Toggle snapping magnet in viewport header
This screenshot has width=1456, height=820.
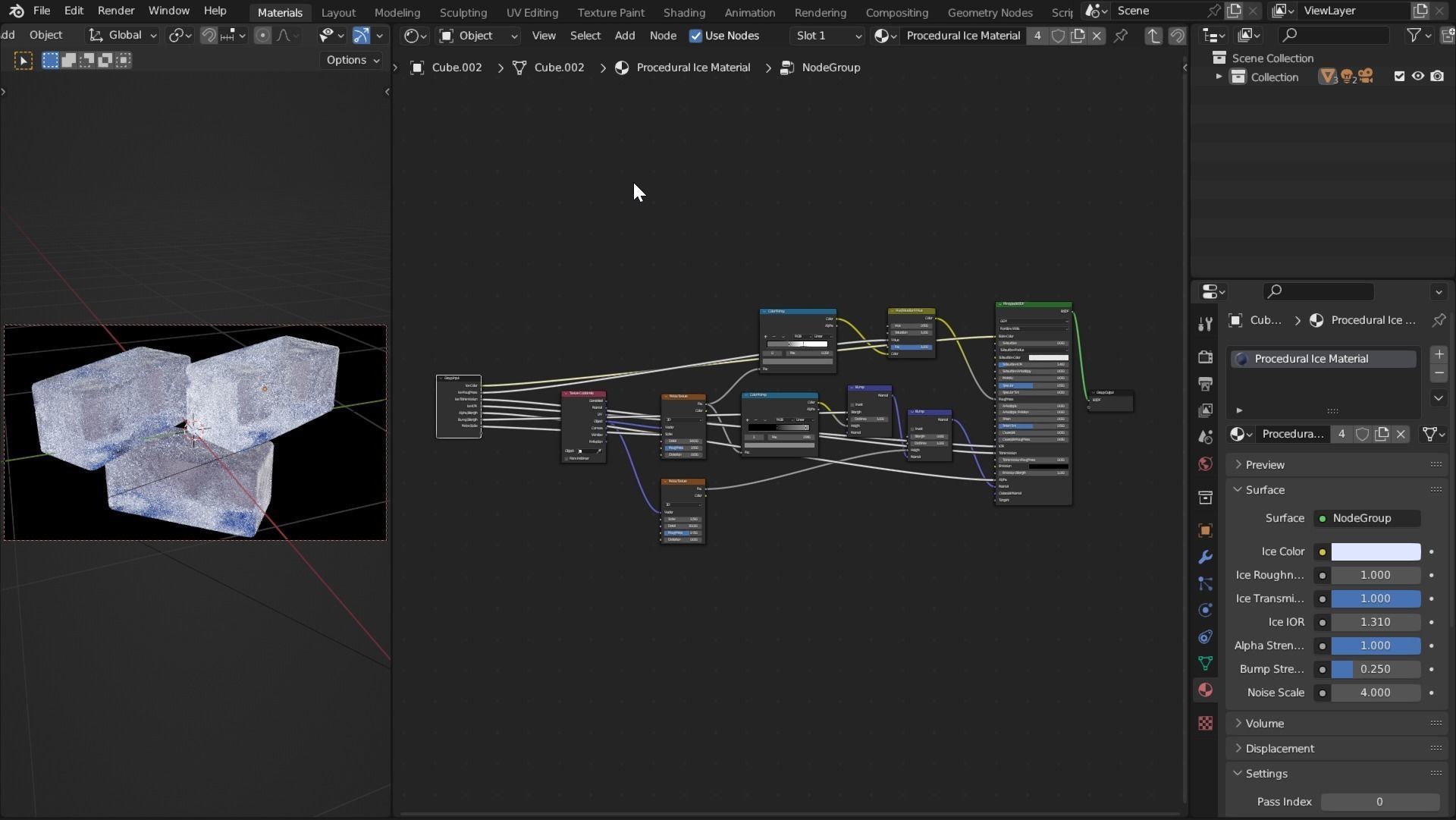pyautogui.click(x=208, y=36)
